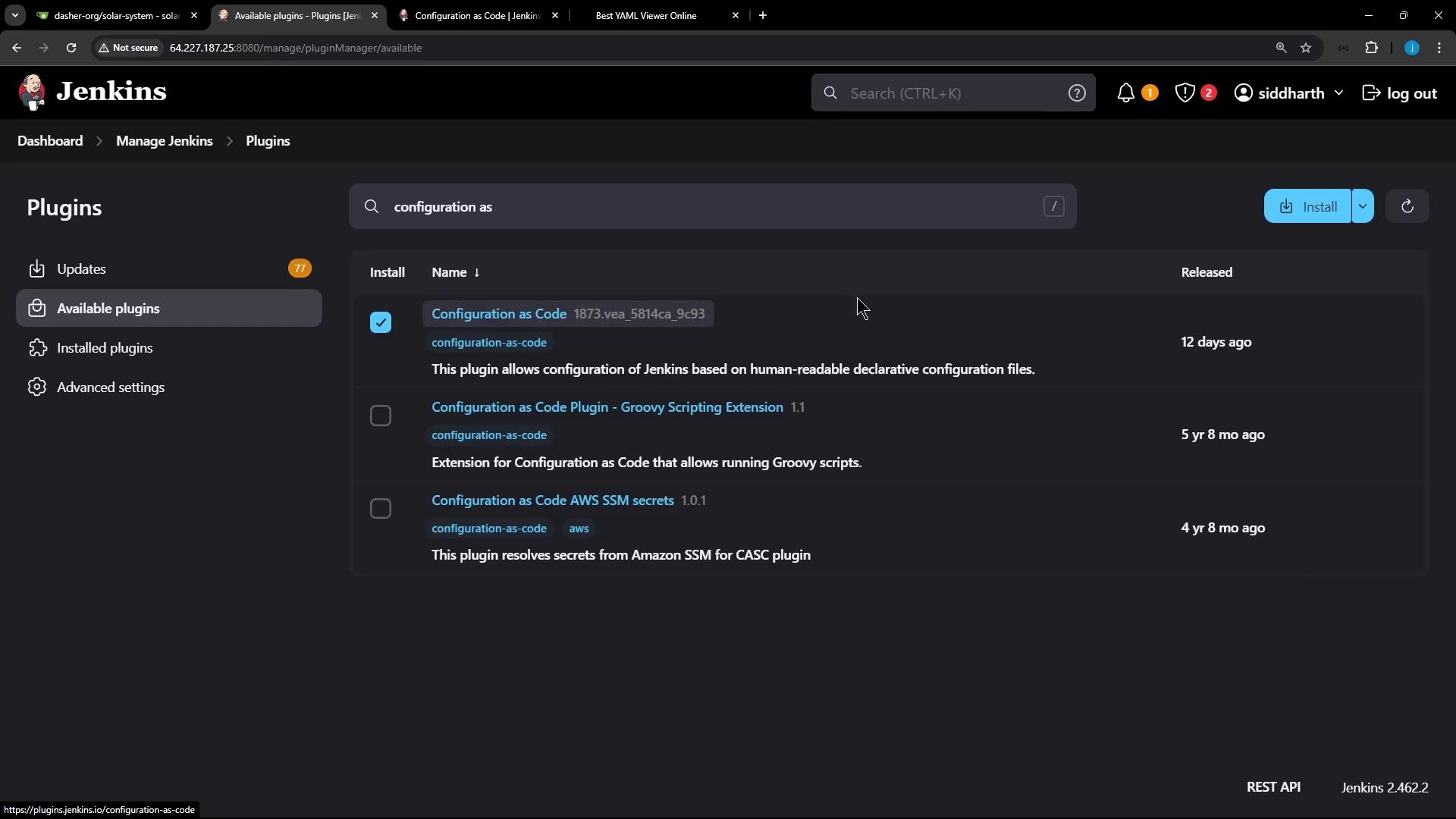Expand the dropdown arrow beside the Install button
The height and width of the screenshot is (819, 1456).
click(1363, 206)
